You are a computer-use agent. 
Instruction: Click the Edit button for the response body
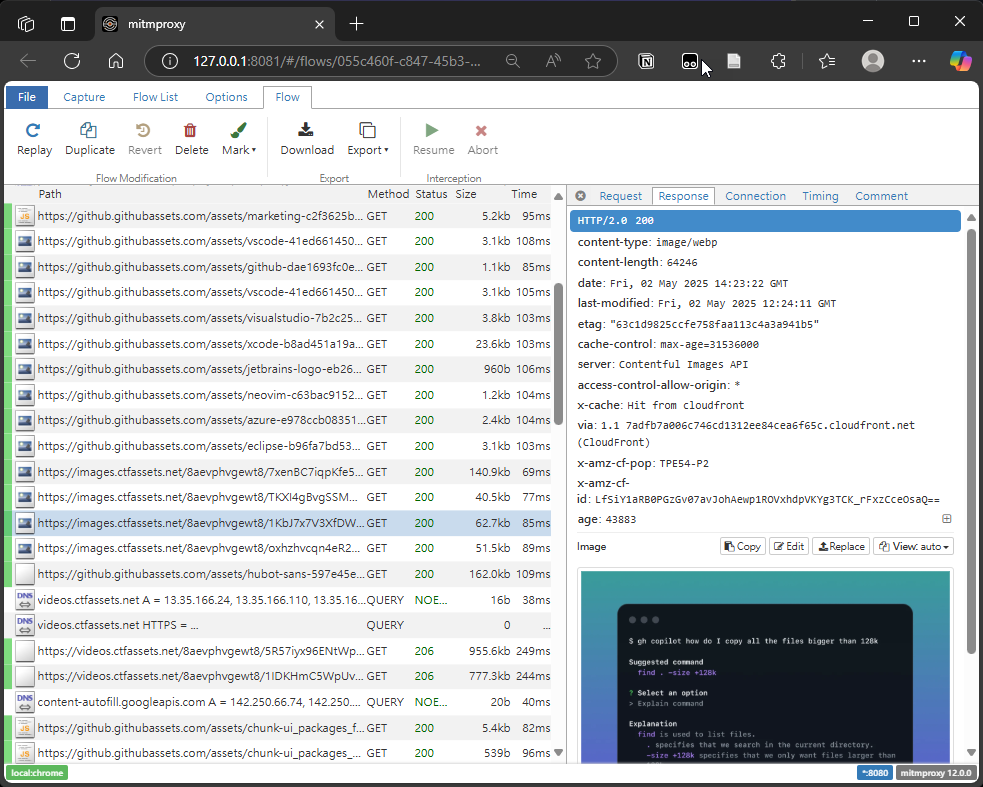click(789, 546)
